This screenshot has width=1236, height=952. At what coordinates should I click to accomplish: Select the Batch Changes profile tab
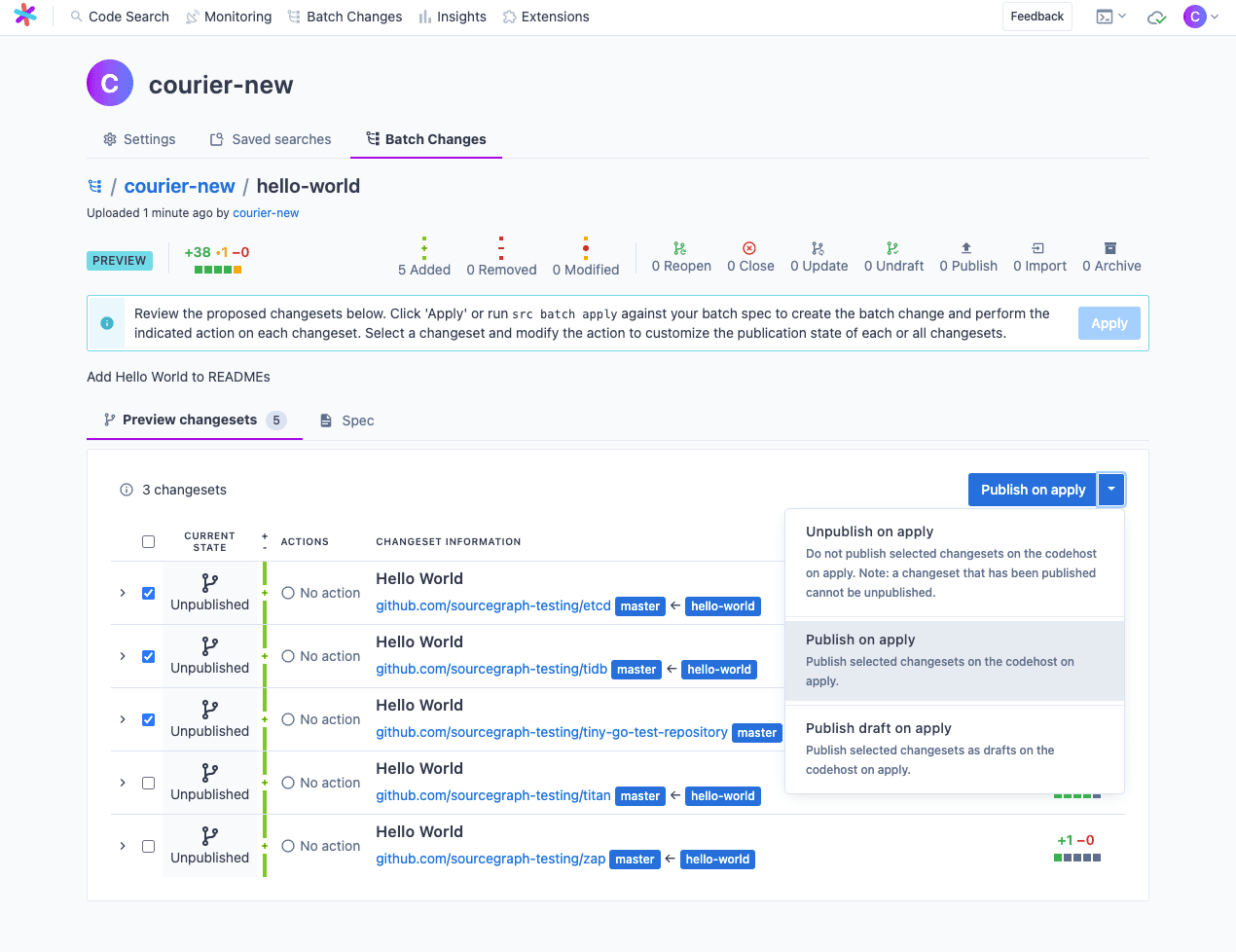point(426,139)
